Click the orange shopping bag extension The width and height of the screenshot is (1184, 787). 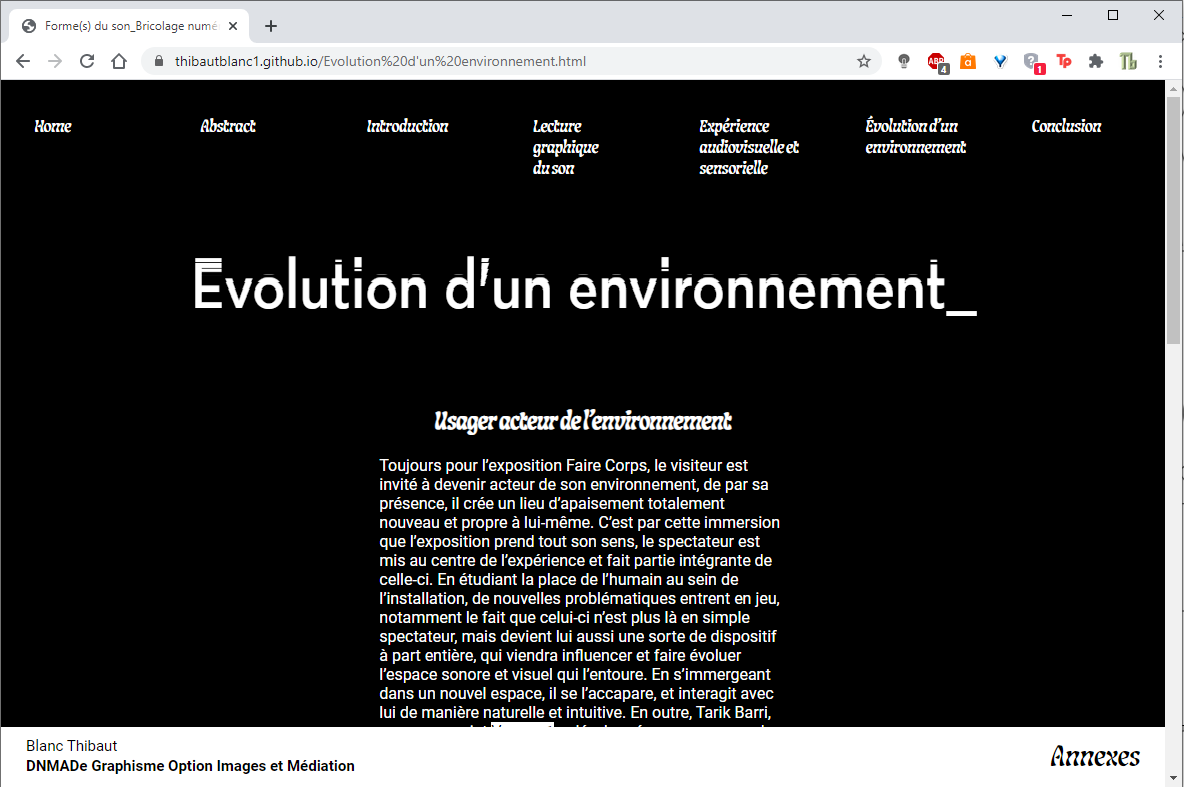(x=968, y=61)
